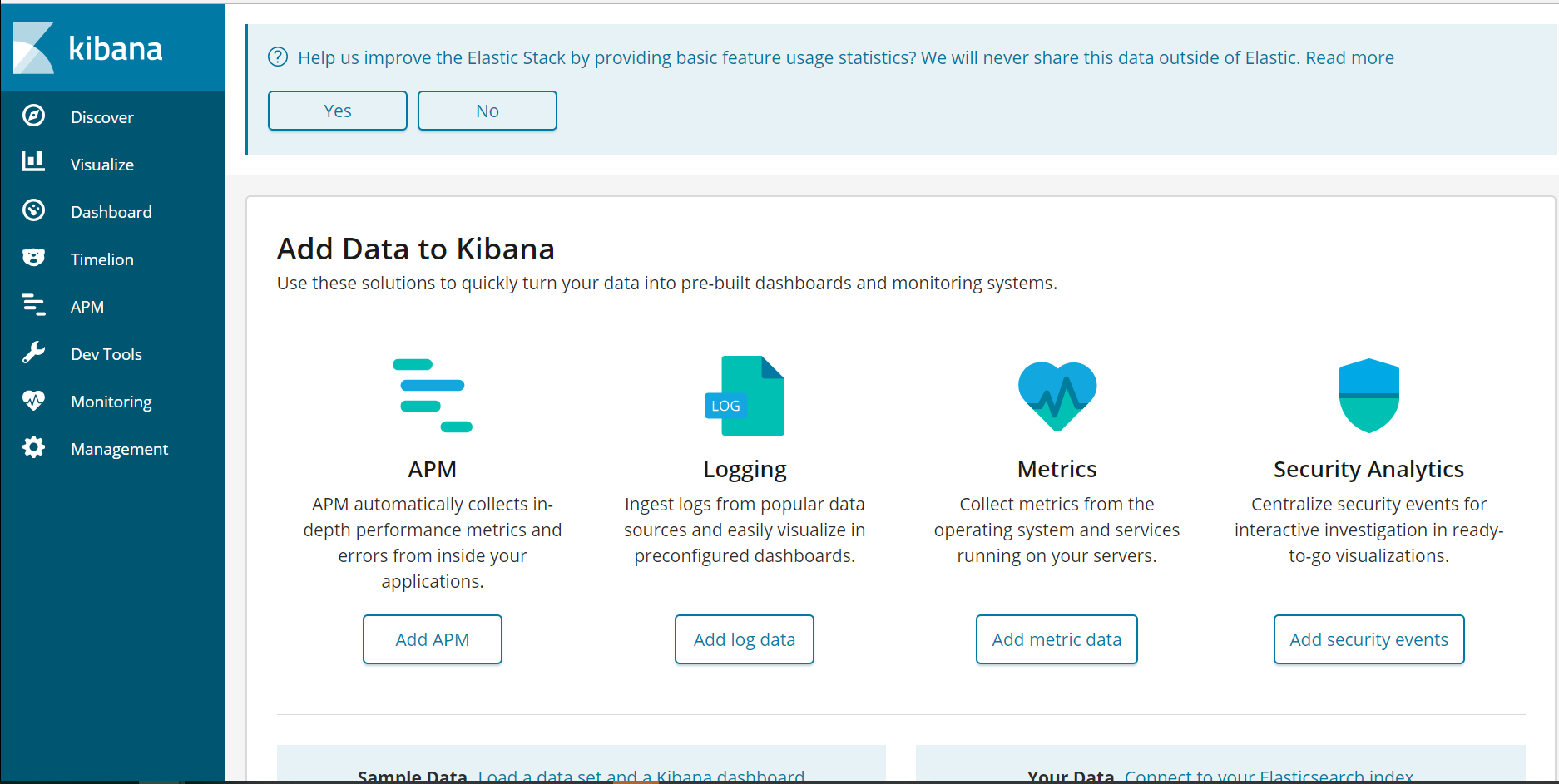This screenshot has width=1559, height=784.
Task: Click the Add APM button
Action: (x=433, y=639)
